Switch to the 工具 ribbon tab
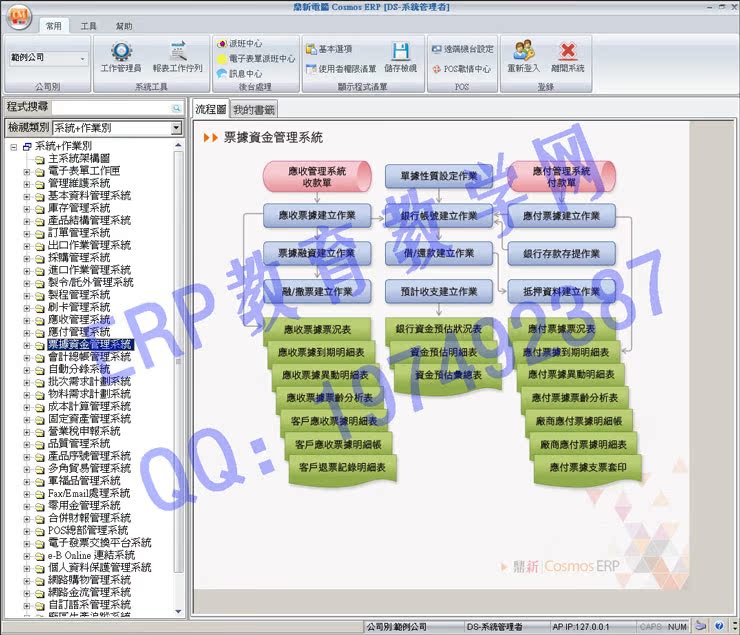 88,26
